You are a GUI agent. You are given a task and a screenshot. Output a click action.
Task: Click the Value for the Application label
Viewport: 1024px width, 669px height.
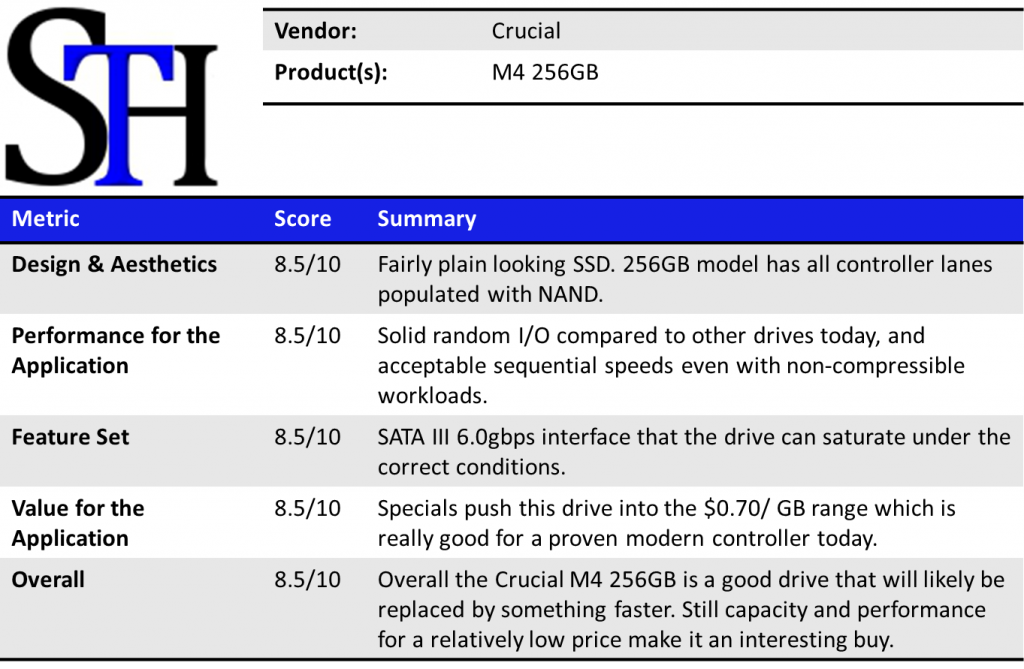point(78,523)
